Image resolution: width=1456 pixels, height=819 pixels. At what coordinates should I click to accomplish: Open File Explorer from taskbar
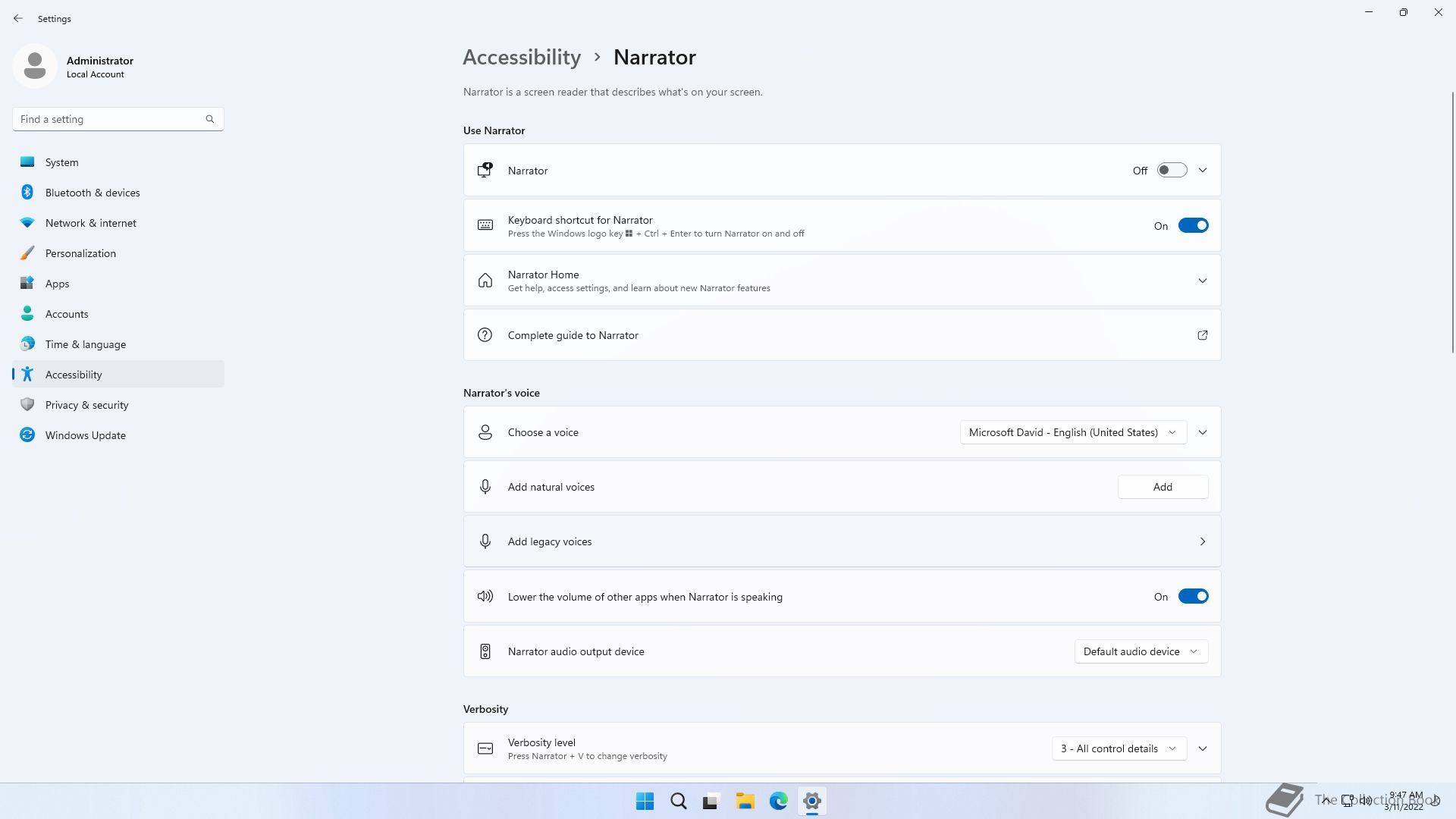[745, 801]
